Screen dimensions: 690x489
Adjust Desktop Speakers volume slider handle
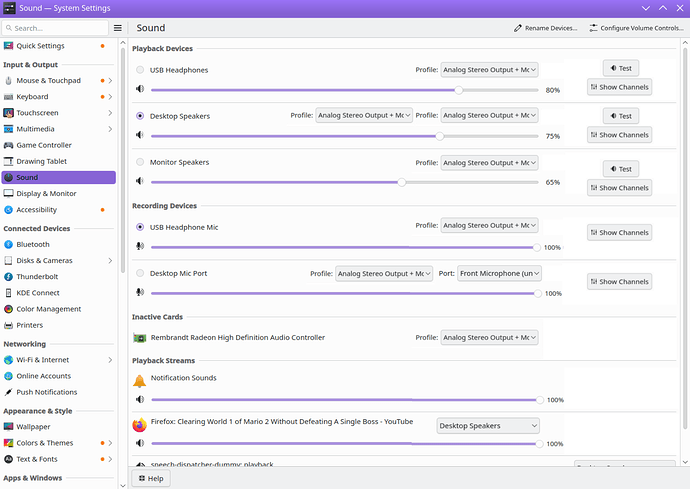click(440, 136)
